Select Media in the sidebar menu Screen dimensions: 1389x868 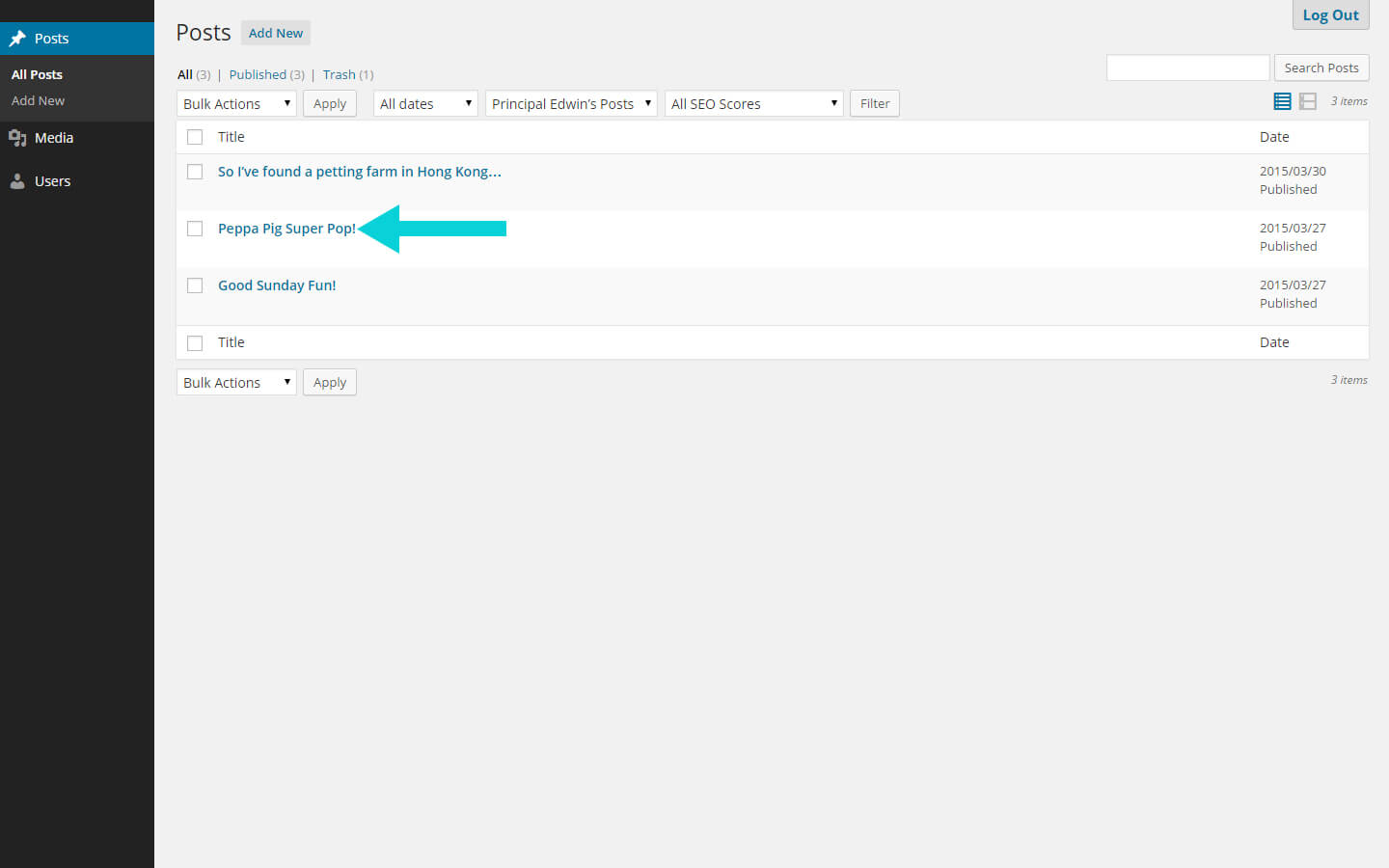[54, 138]
